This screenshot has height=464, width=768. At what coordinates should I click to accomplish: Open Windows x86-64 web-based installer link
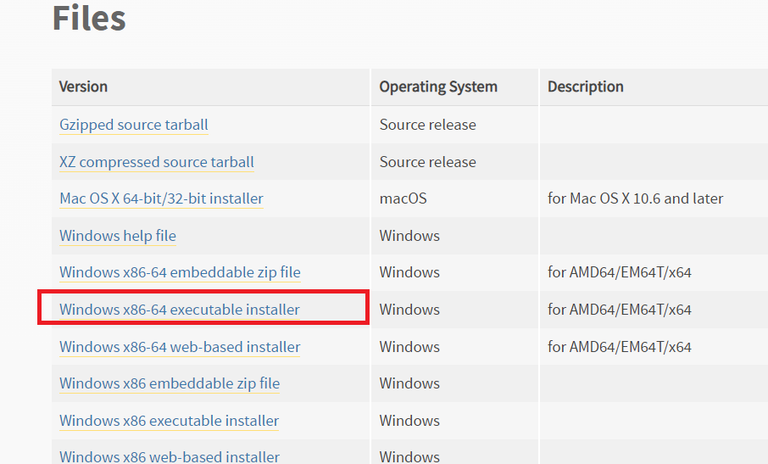[x=180, y=347]
